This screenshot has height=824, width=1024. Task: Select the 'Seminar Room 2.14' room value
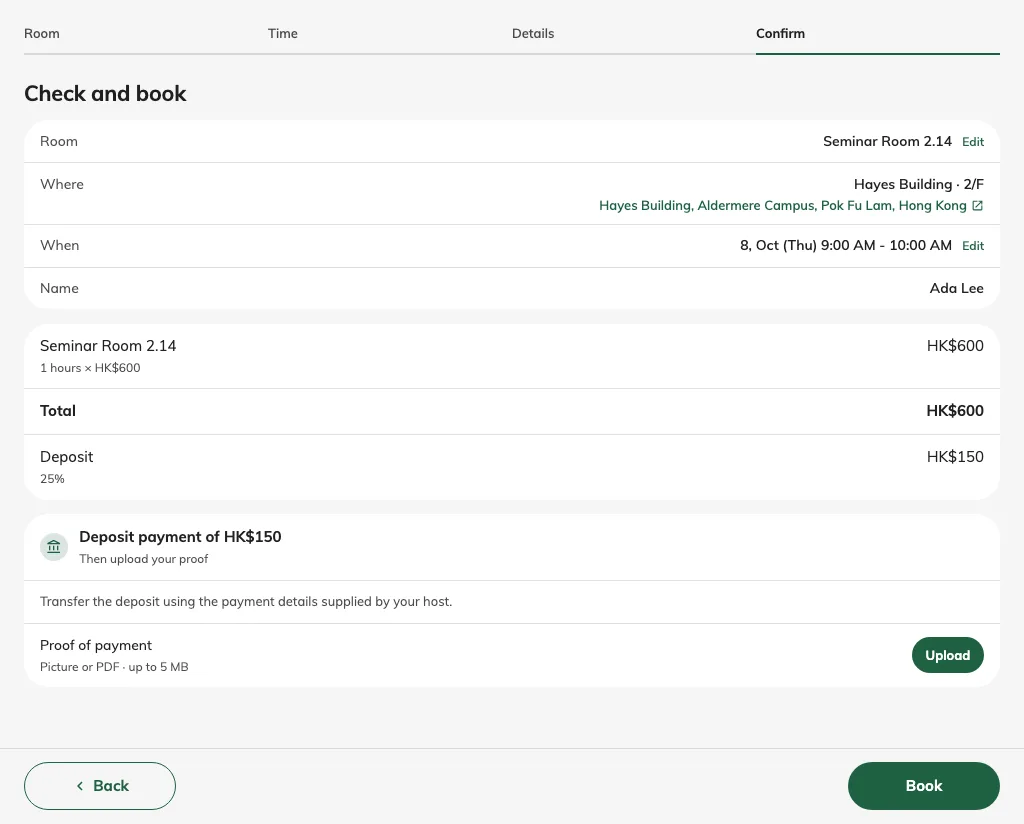click(887, 141)
